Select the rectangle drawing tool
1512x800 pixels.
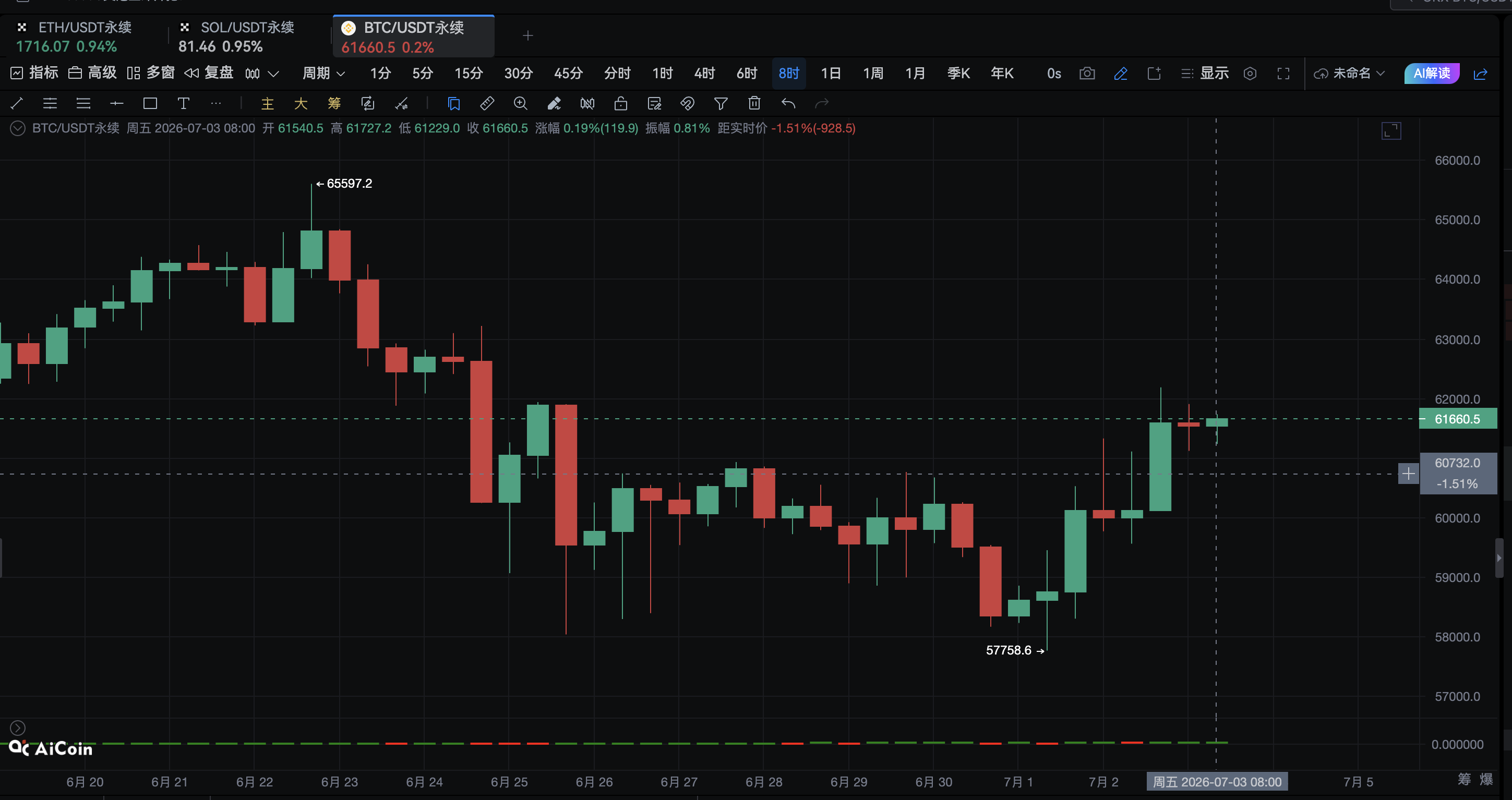tap(150, 104)
